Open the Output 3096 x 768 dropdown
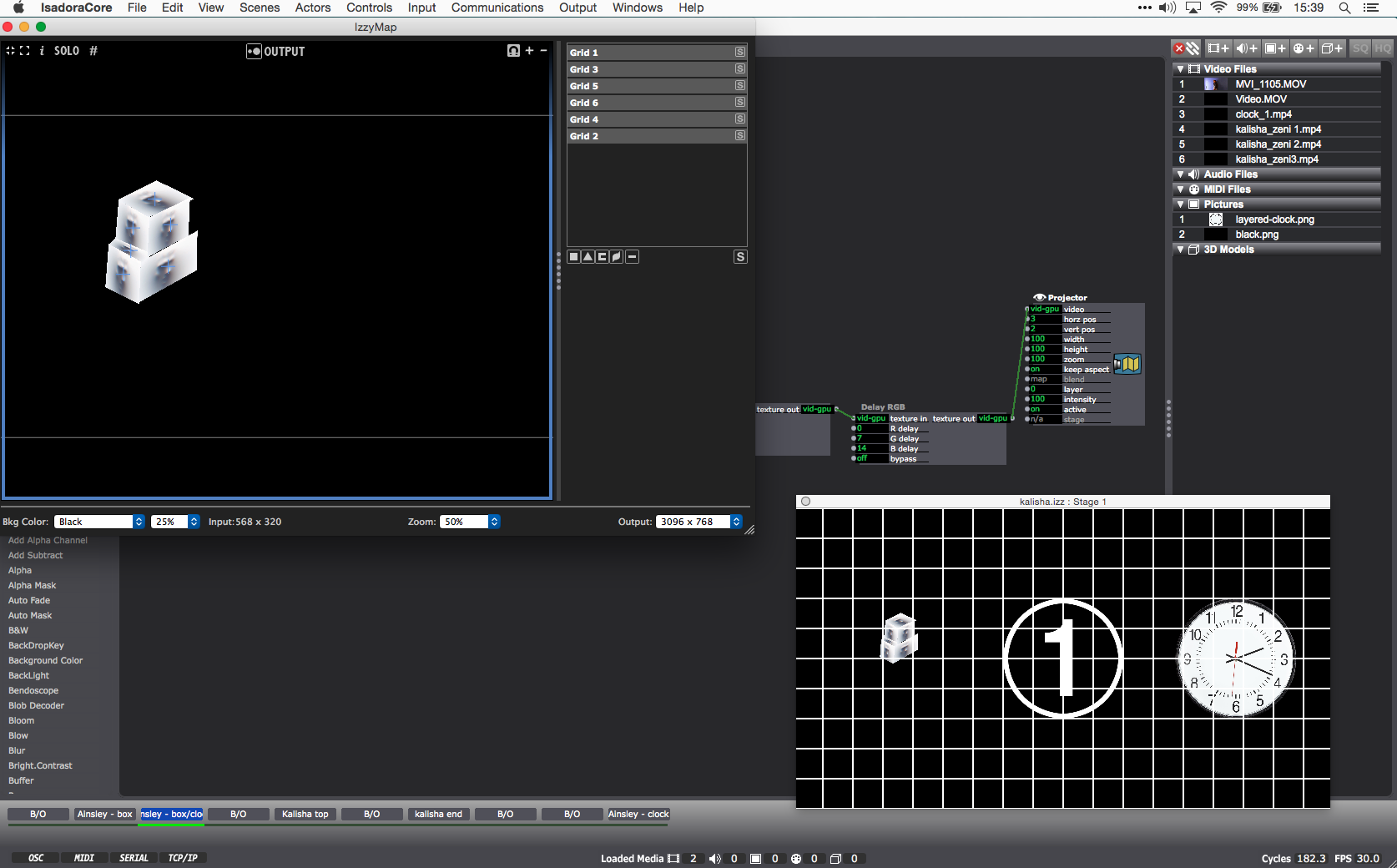Viewport: 1397px width, 868px height. [x=698, y=522]
